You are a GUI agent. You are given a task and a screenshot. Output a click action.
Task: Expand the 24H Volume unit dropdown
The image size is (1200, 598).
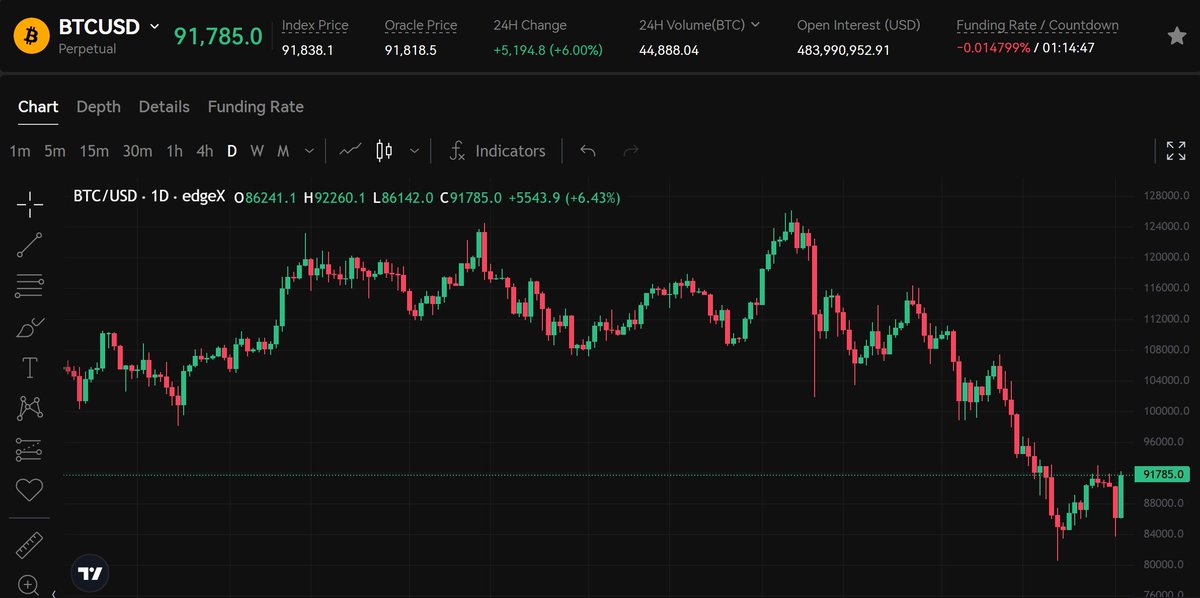(755, 25)
